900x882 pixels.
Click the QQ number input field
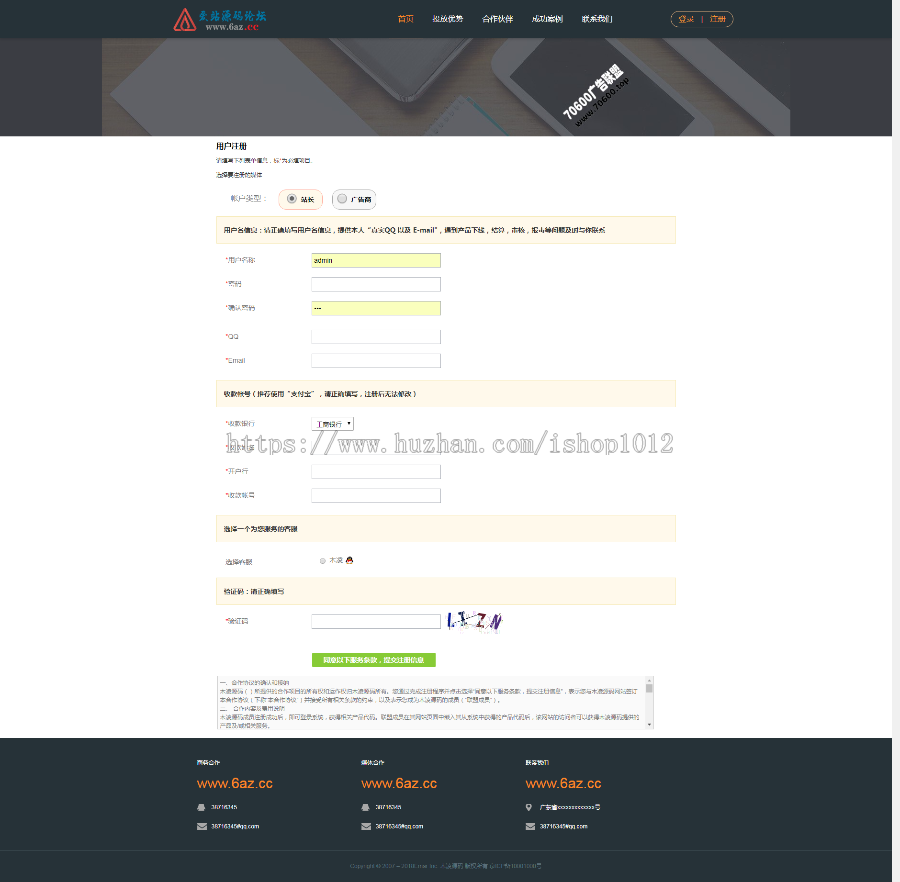click(376, 336)
